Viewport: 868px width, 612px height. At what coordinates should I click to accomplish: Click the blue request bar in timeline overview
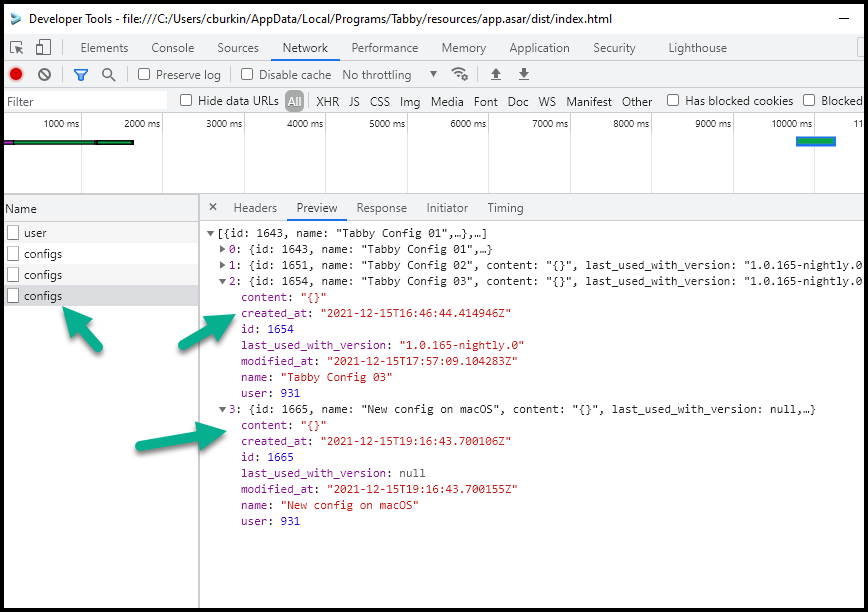point(816,142)
